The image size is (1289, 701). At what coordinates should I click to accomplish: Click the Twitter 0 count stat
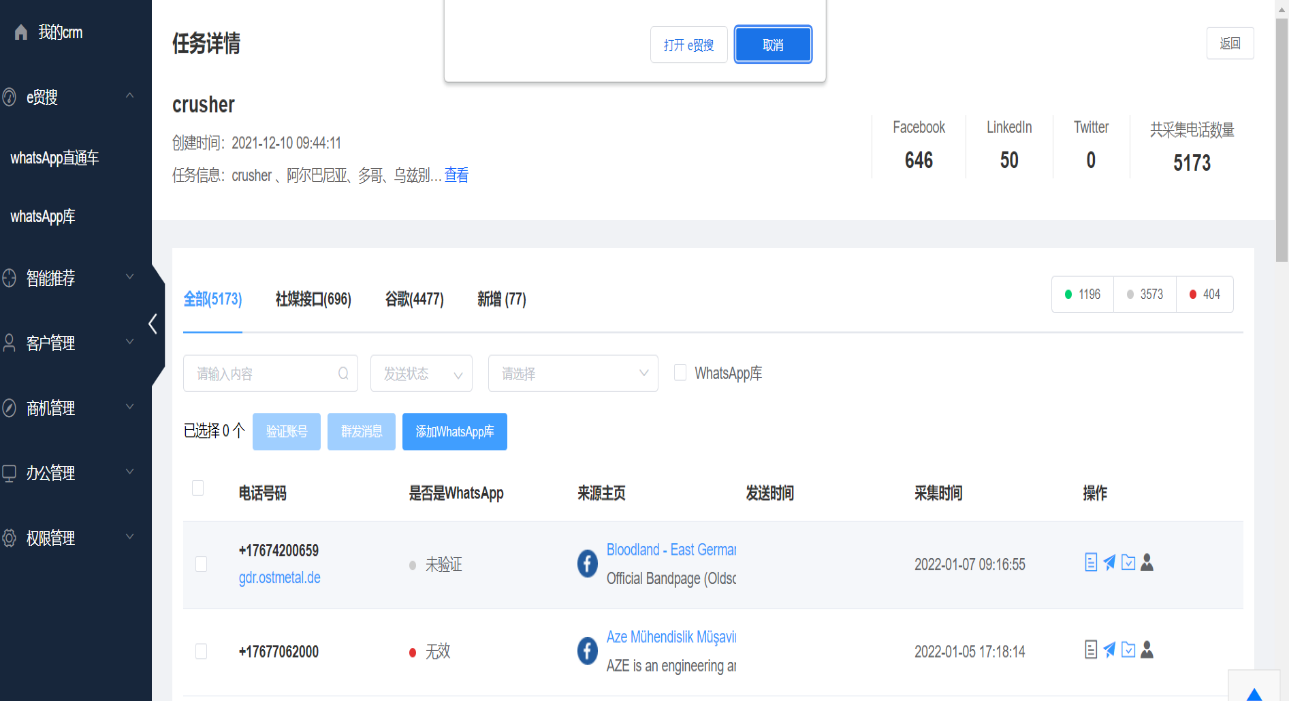pos(1091,145)
